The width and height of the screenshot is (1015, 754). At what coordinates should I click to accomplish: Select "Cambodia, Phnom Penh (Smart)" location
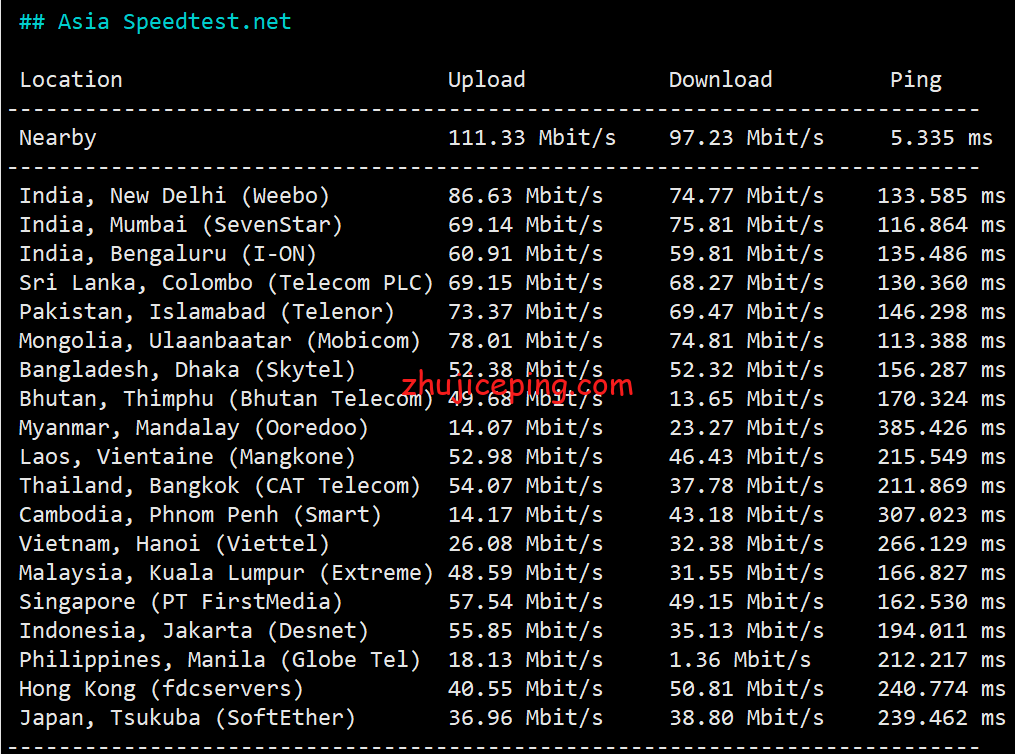201,515
